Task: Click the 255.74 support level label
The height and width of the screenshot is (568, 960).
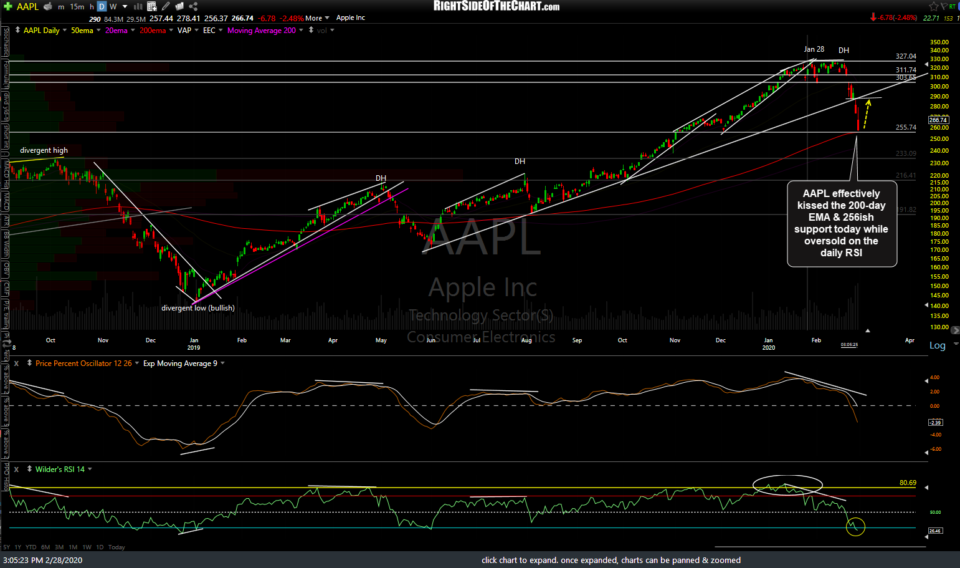Action: point(906,127)
